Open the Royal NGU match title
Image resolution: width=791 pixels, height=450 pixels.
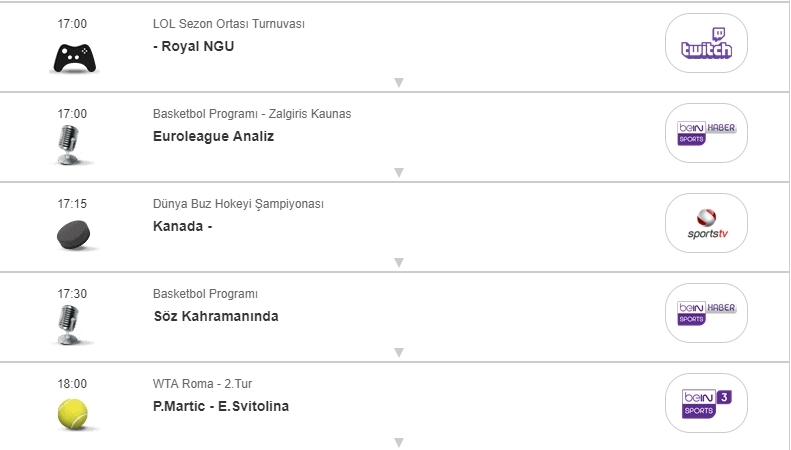point(197,46)
